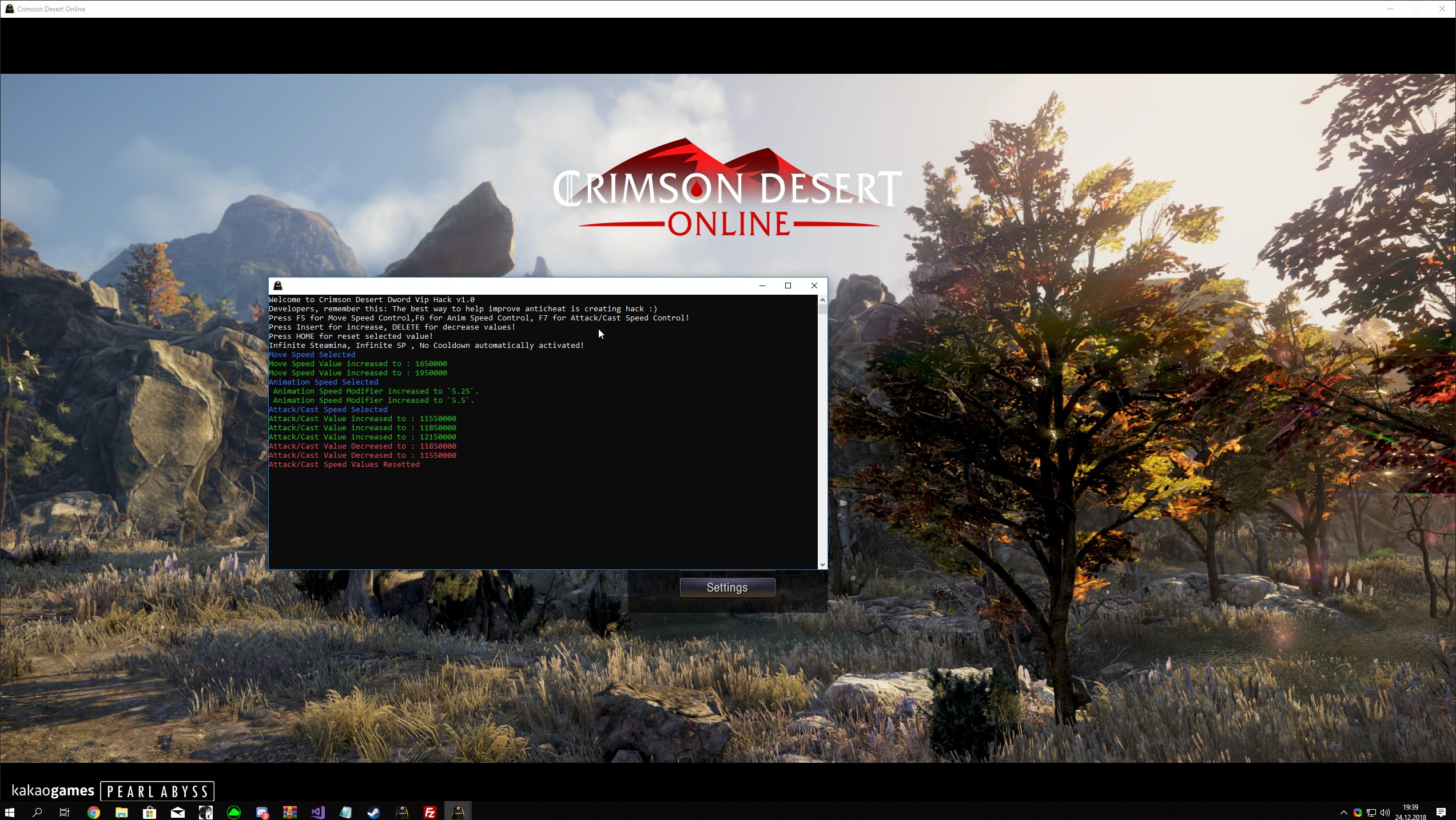Viewport: 1456px width, 820px height.
Task: Click the blue "Animation Speed Selected" line
Action: (324, 382)
